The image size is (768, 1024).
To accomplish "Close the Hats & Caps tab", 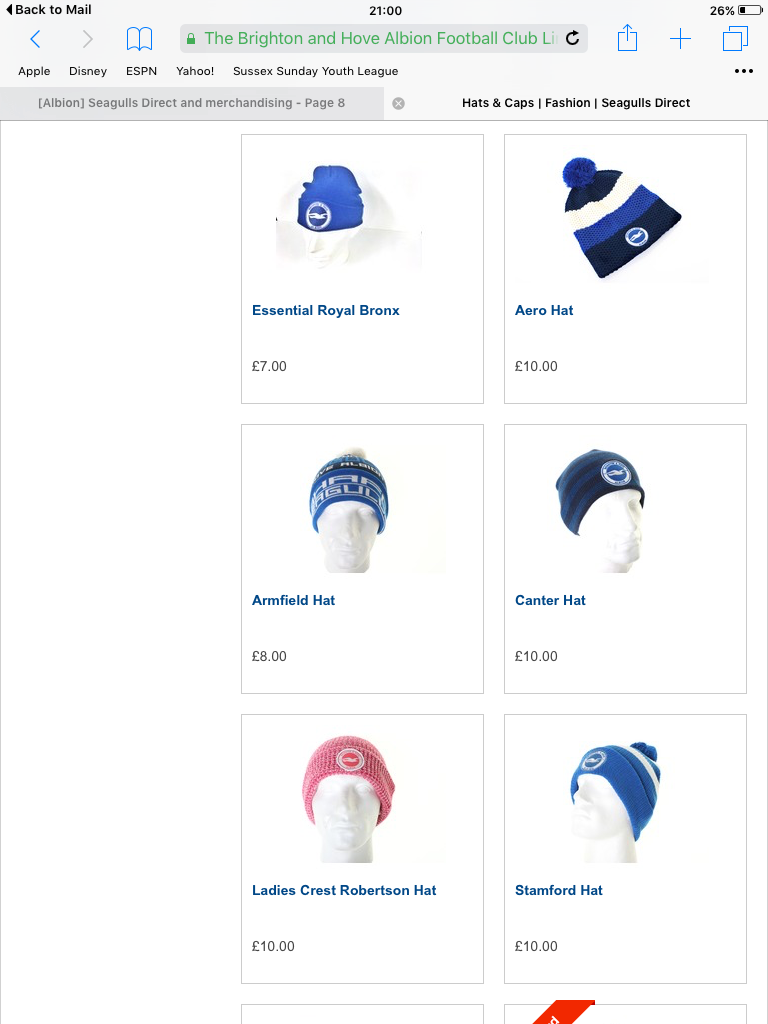I will 398,103.
